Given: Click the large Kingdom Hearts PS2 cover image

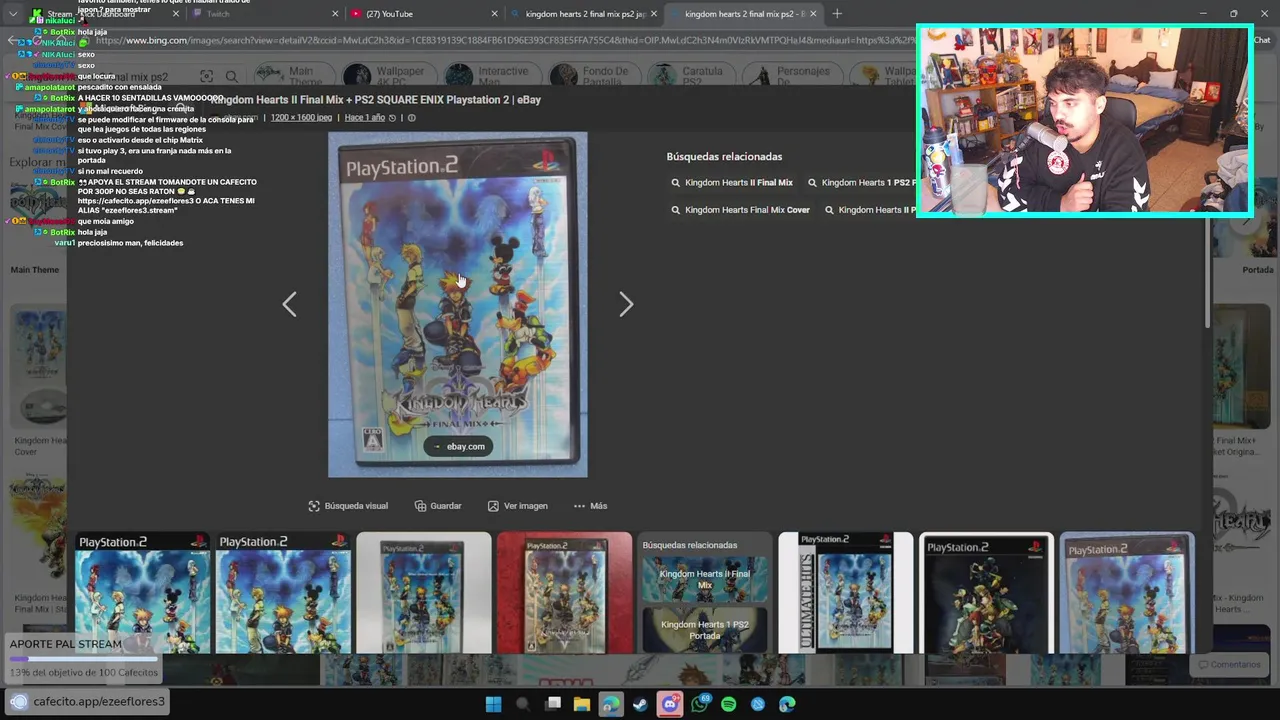Looking at the screenshot, I should (x=458, y=305).
